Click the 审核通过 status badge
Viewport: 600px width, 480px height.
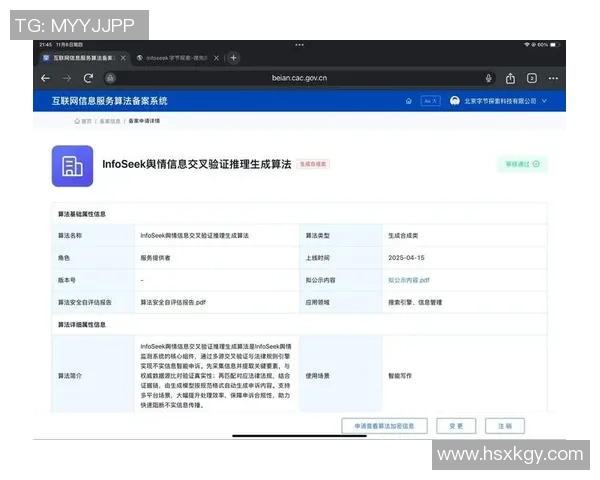(523, 164)
